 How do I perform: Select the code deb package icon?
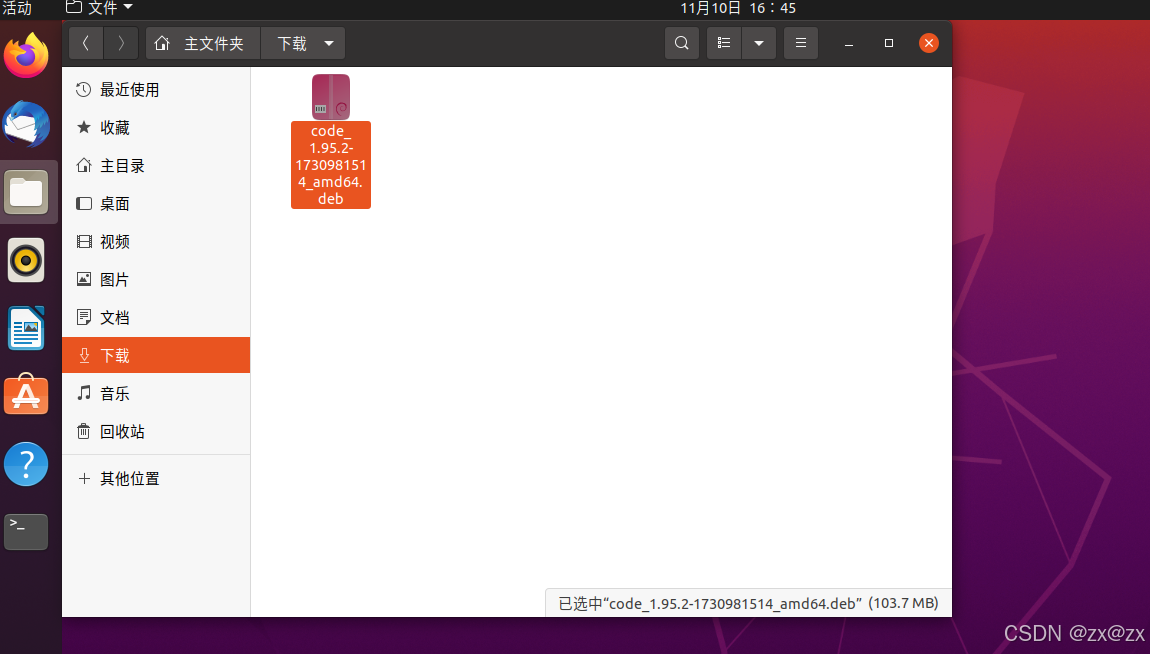point(331,97)
